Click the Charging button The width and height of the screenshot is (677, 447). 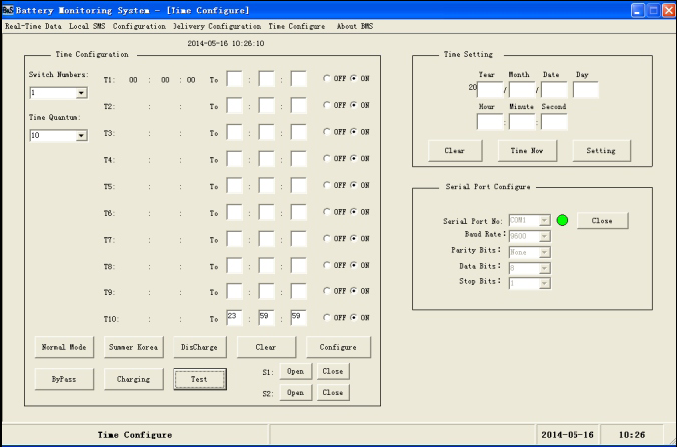pos(133,379)
